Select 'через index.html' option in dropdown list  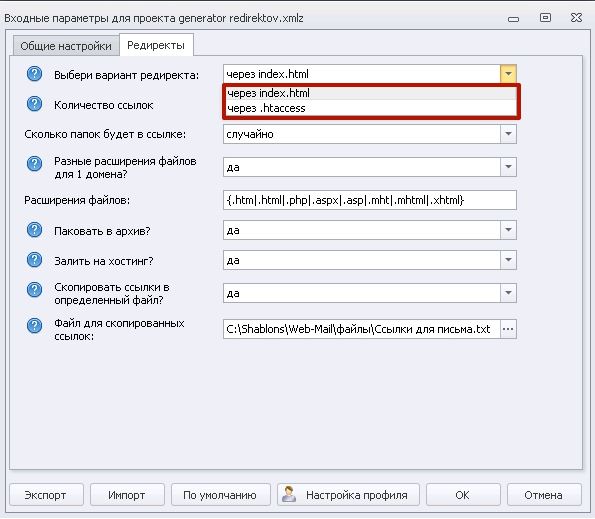click(371, 93)
